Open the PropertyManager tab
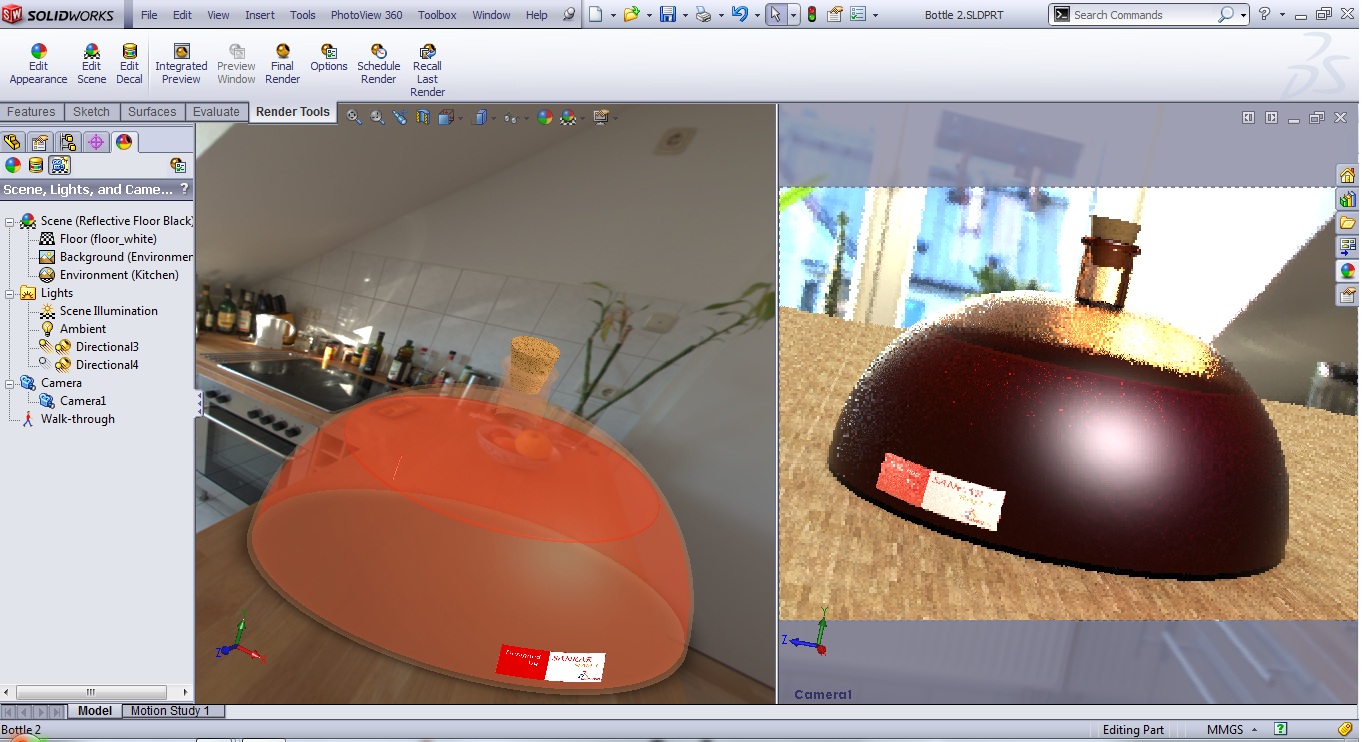Viewport: 1363px width, 742px height. 40,142
